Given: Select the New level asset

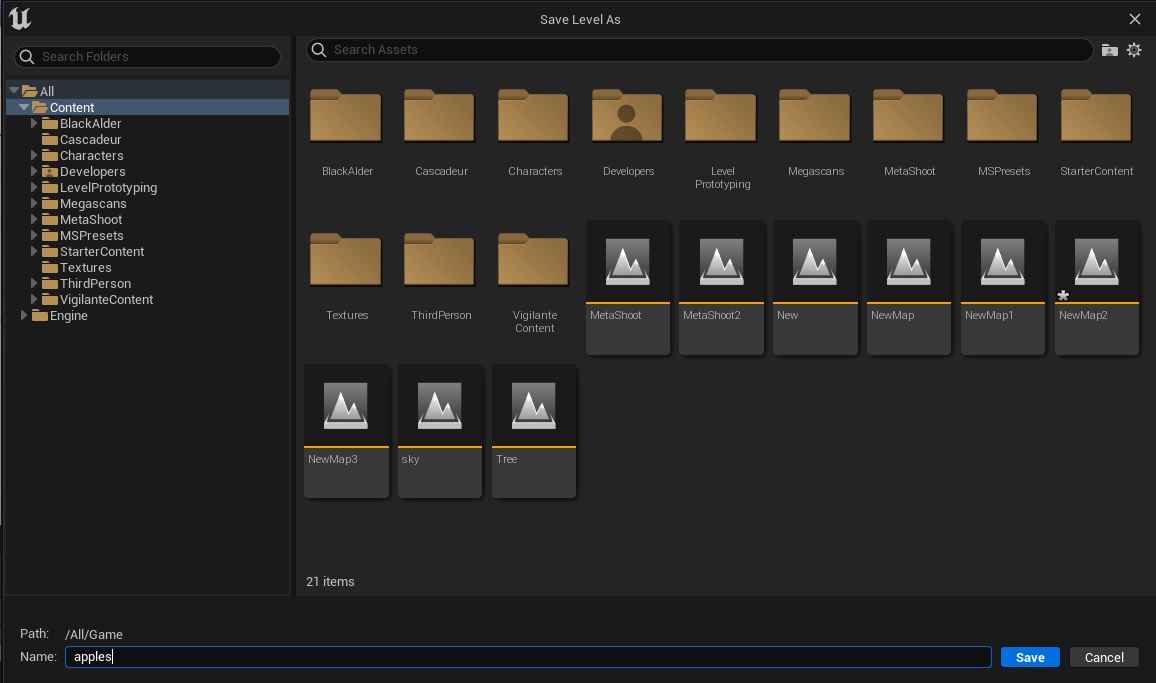Looking at the screenshot, I should 815,287.
